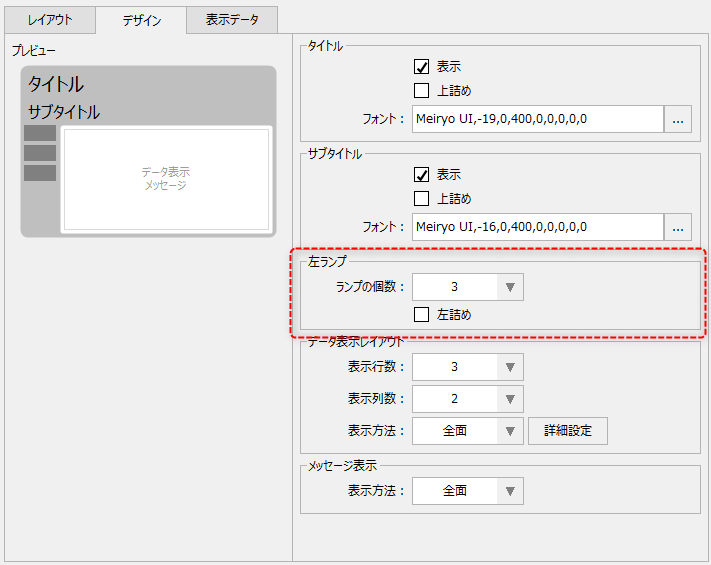The image size is (711, 565).
Task: Open font picker for サブタイトル (...)
Action: pos(678,227)
